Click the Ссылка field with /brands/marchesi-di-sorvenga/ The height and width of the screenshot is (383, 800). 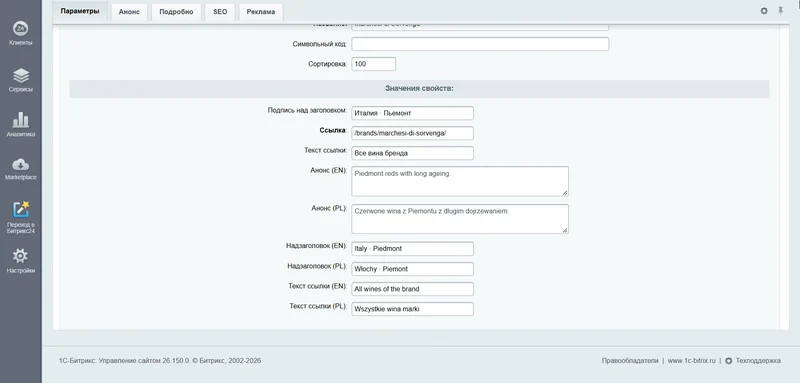pyautogui.click(x=412, y=133)
